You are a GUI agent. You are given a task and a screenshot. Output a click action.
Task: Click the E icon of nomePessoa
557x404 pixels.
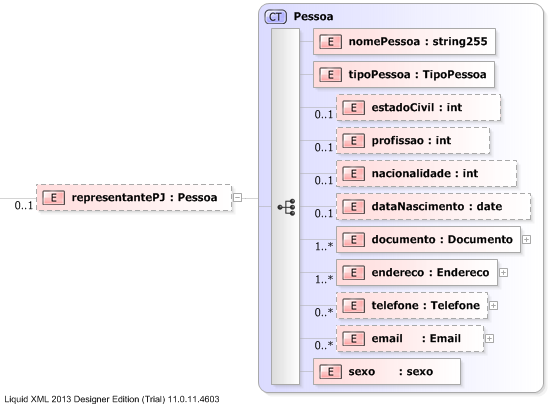[330, 42]
